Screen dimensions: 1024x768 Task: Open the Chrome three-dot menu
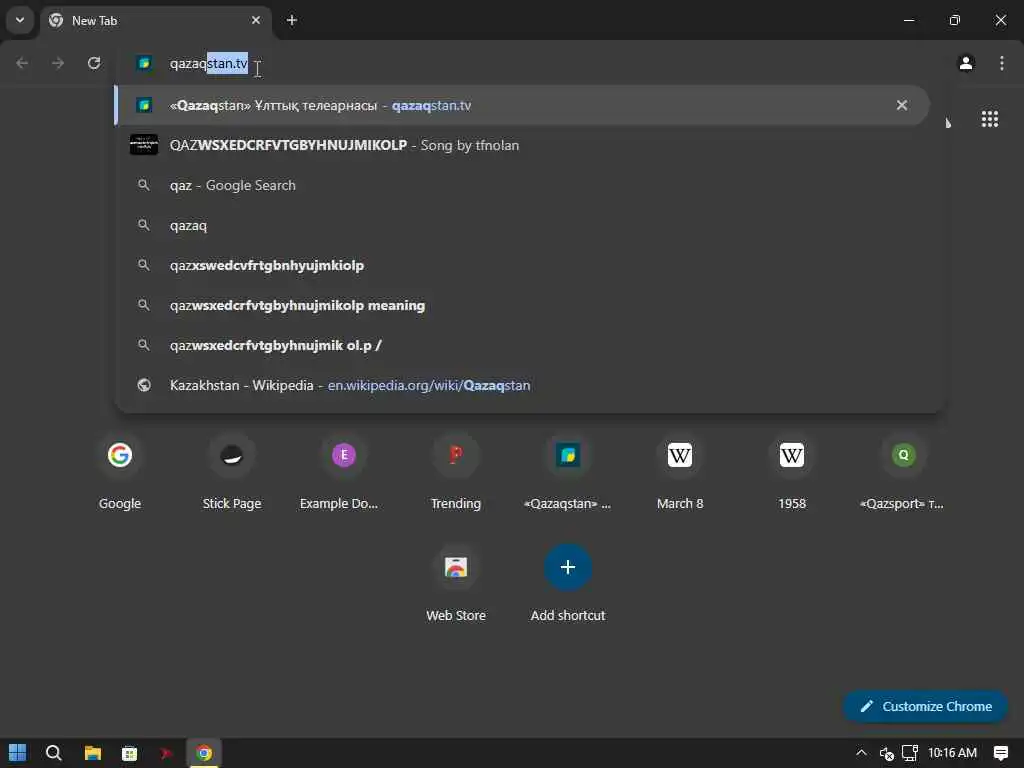click(x=1002, y=63)
